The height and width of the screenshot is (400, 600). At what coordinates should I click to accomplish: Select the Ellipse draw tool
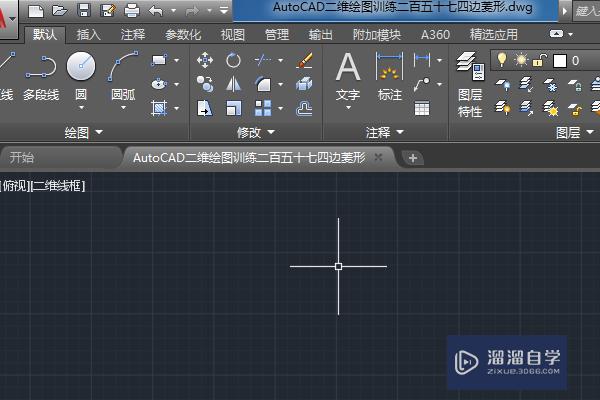click(x=159, y=84)
